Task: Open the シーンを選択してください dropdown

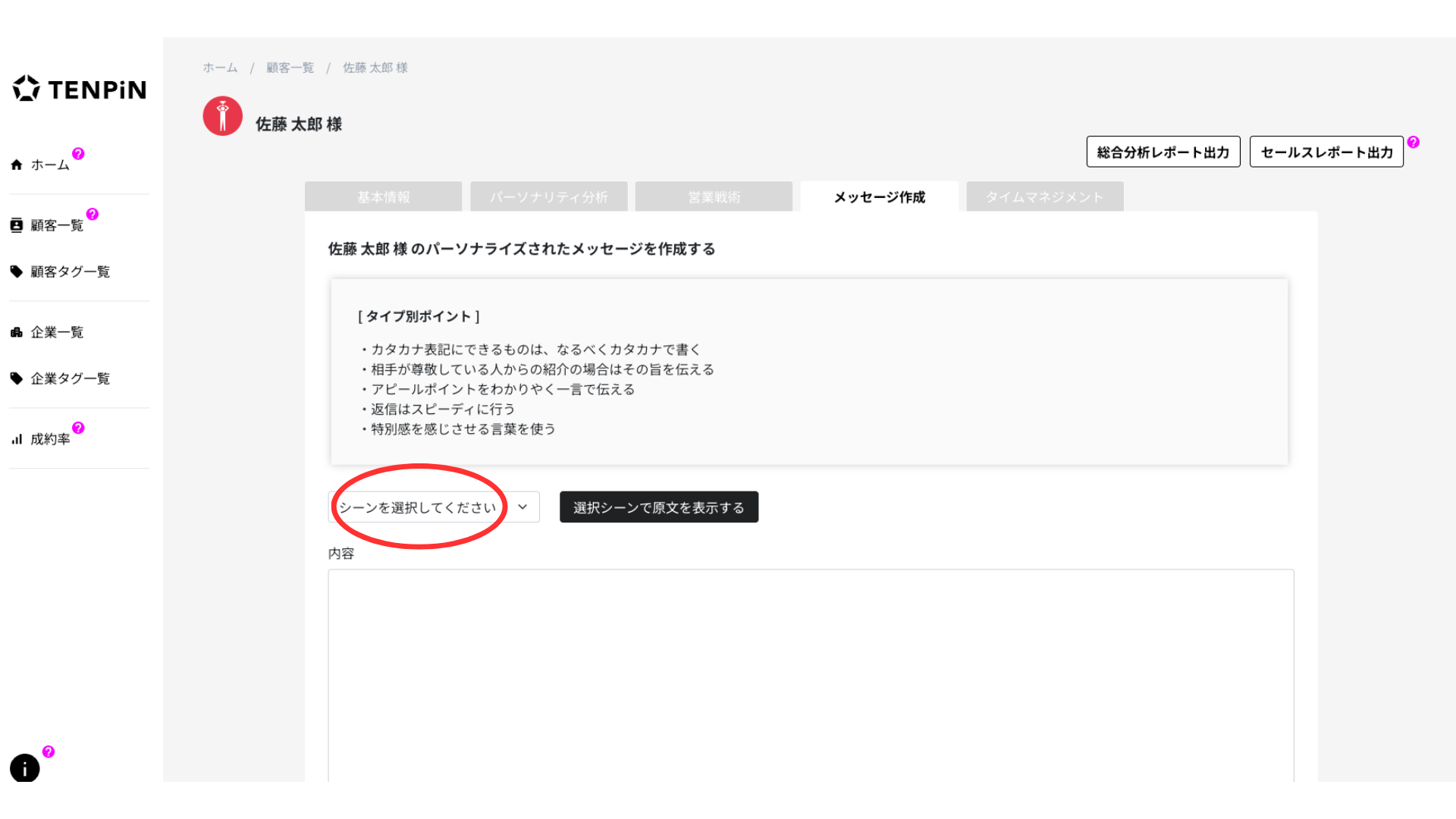Action: click(x=419, y=507)
